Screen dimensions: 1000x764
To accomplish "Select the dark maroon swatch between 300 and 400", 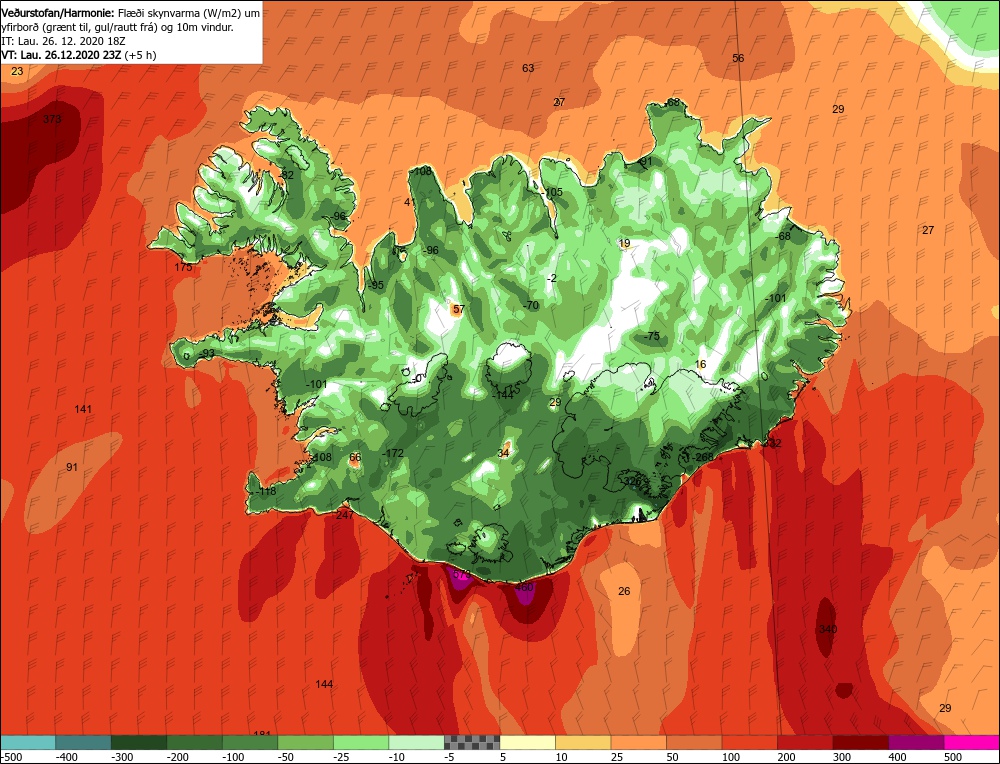I will [x=860, y=742].
